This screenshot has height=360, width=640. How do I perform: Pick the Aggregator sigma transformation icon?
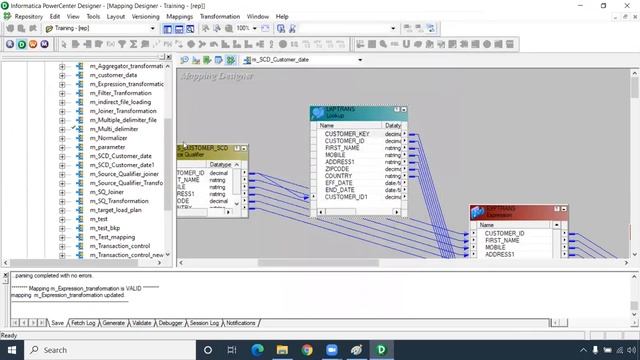(133, 44)
